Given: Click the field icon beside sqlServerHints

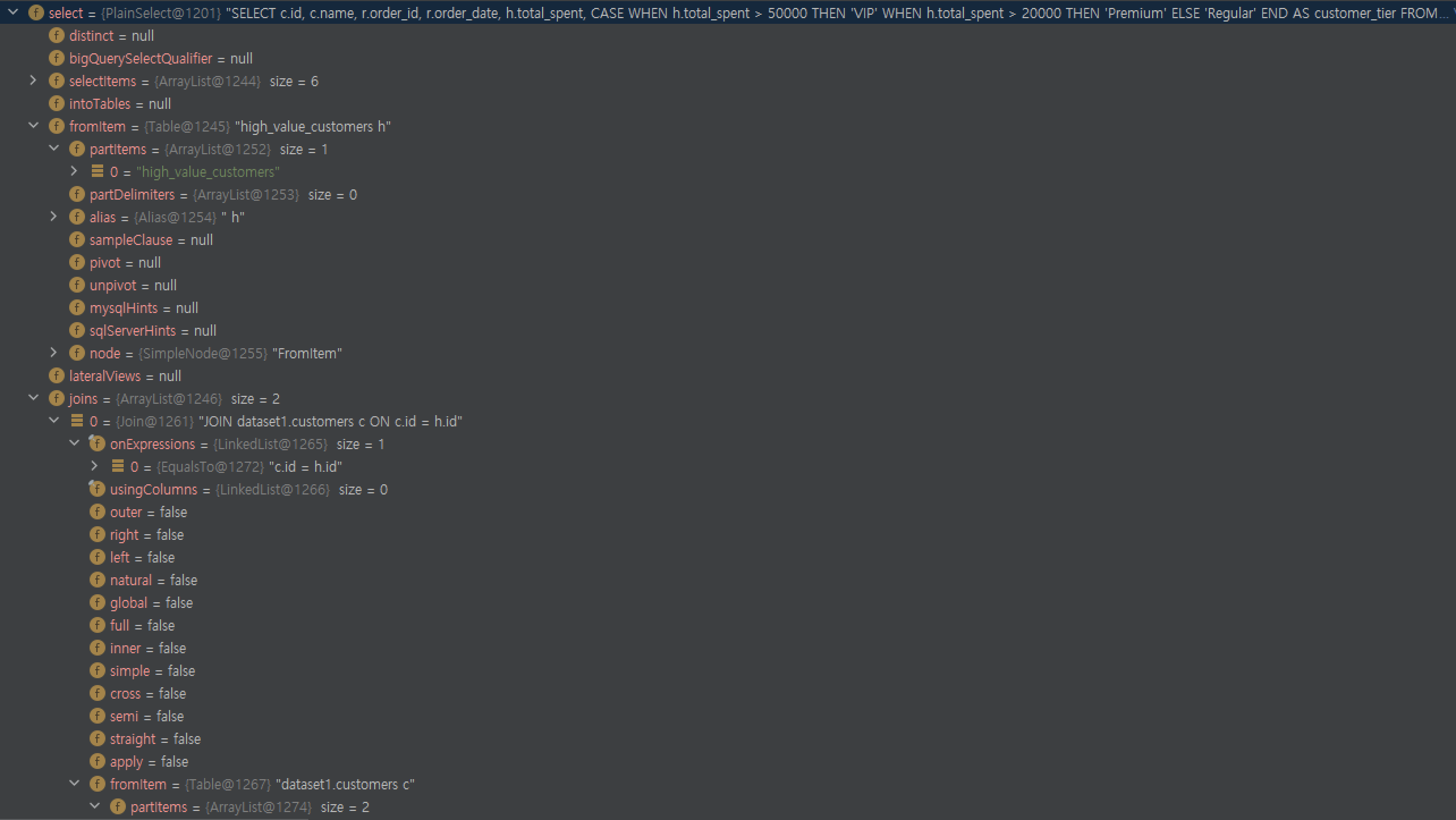Looking at the screenshot, I should tap(77, 331).
